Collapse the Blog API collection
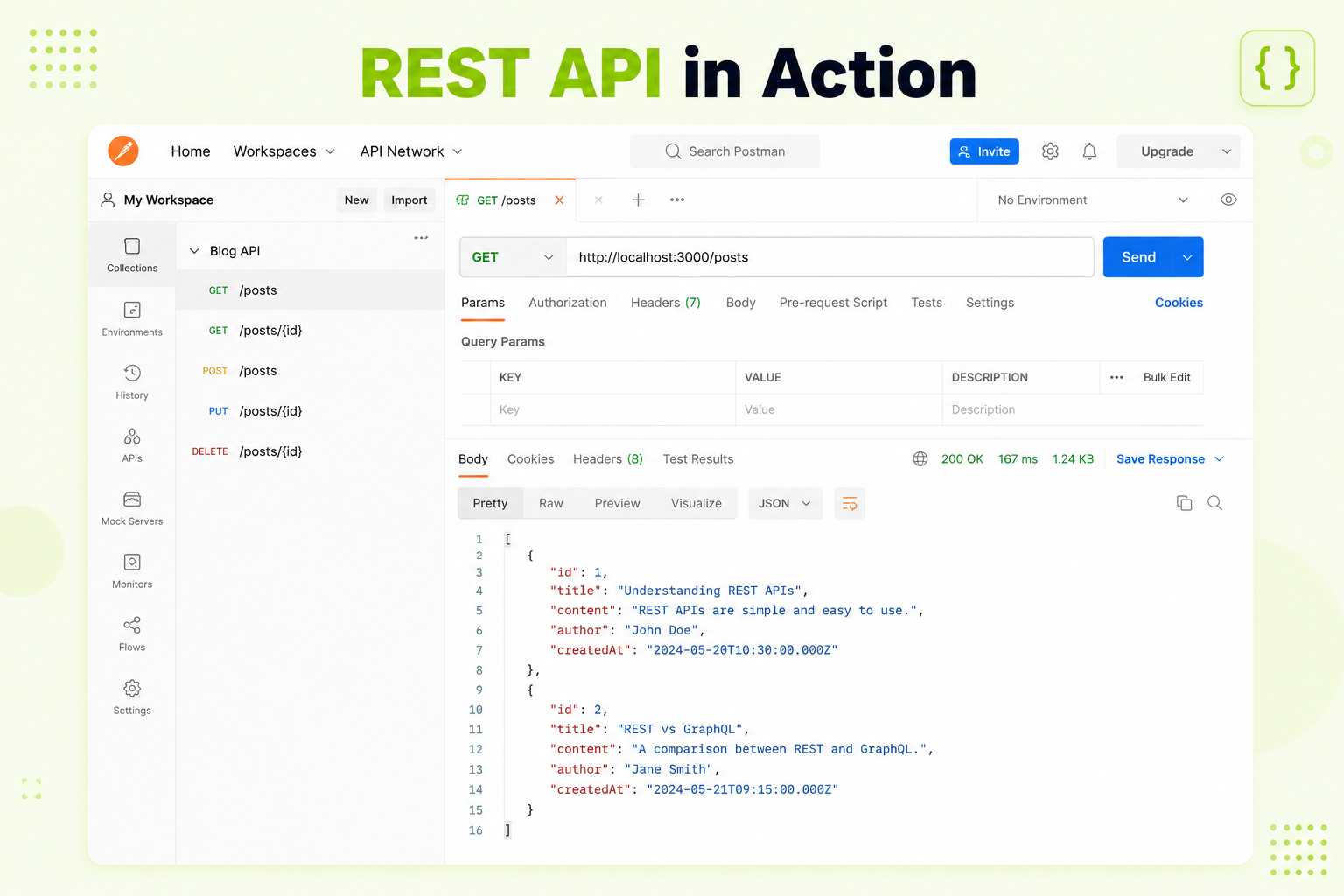The image size is (1344, 896). (194, 251)
